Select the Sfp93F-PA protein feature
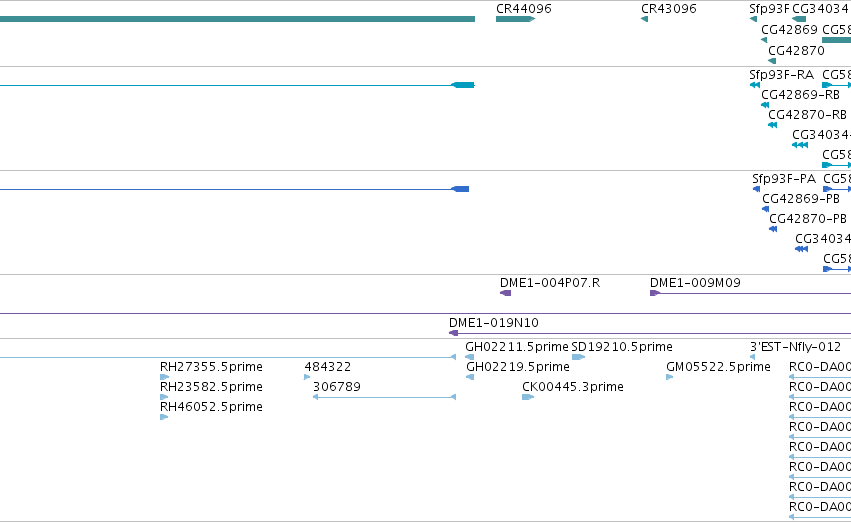The image size is (851, 522). click(756, 189)
